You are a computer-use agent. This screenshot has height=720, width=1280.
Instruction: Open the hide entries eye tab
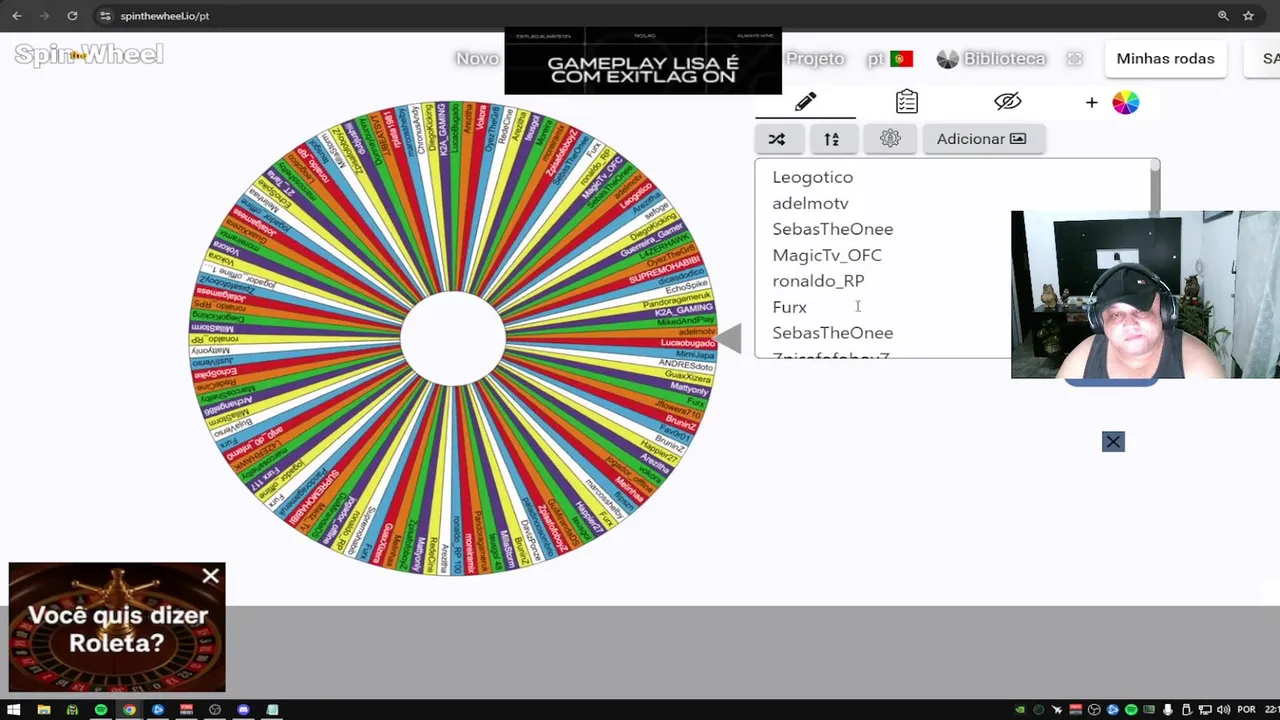coord(1008,102)
